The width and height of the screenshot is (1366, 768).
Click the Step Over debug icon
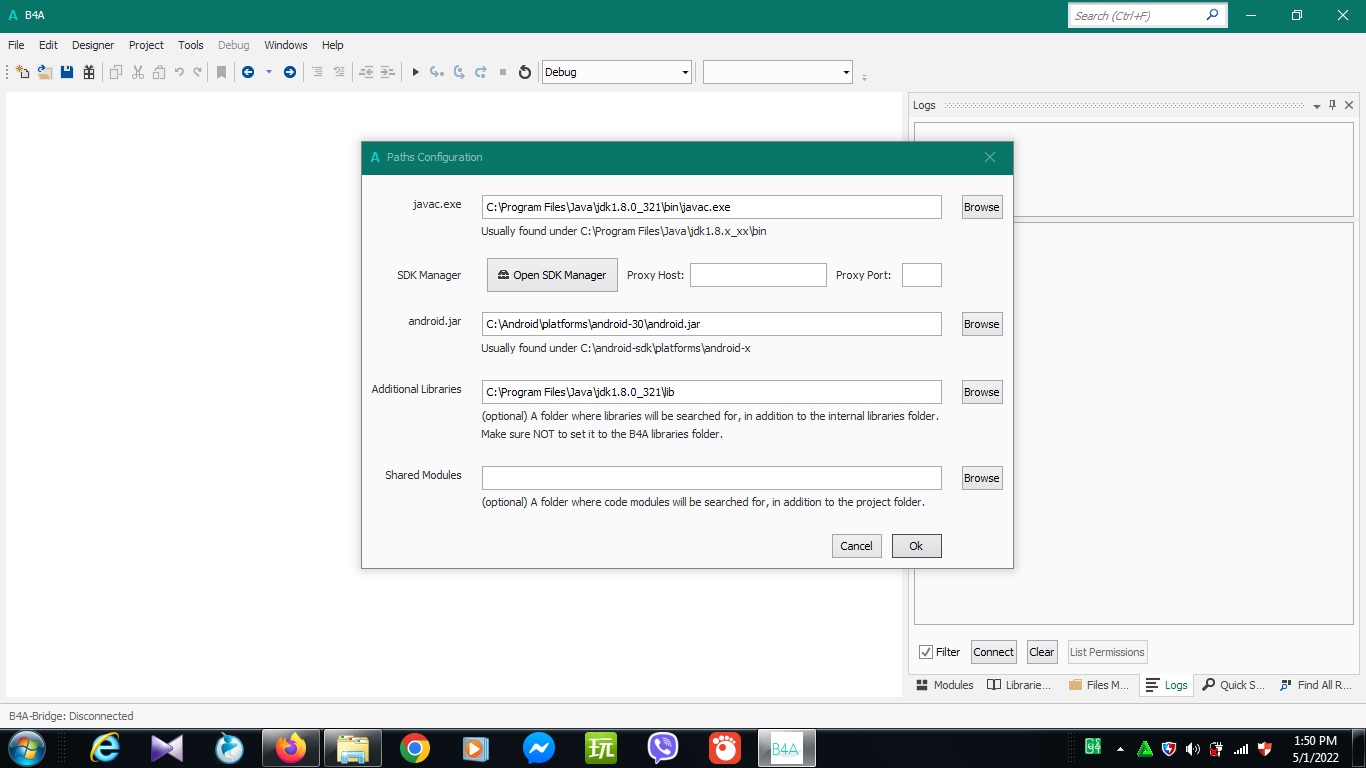[x=459, y=72]
